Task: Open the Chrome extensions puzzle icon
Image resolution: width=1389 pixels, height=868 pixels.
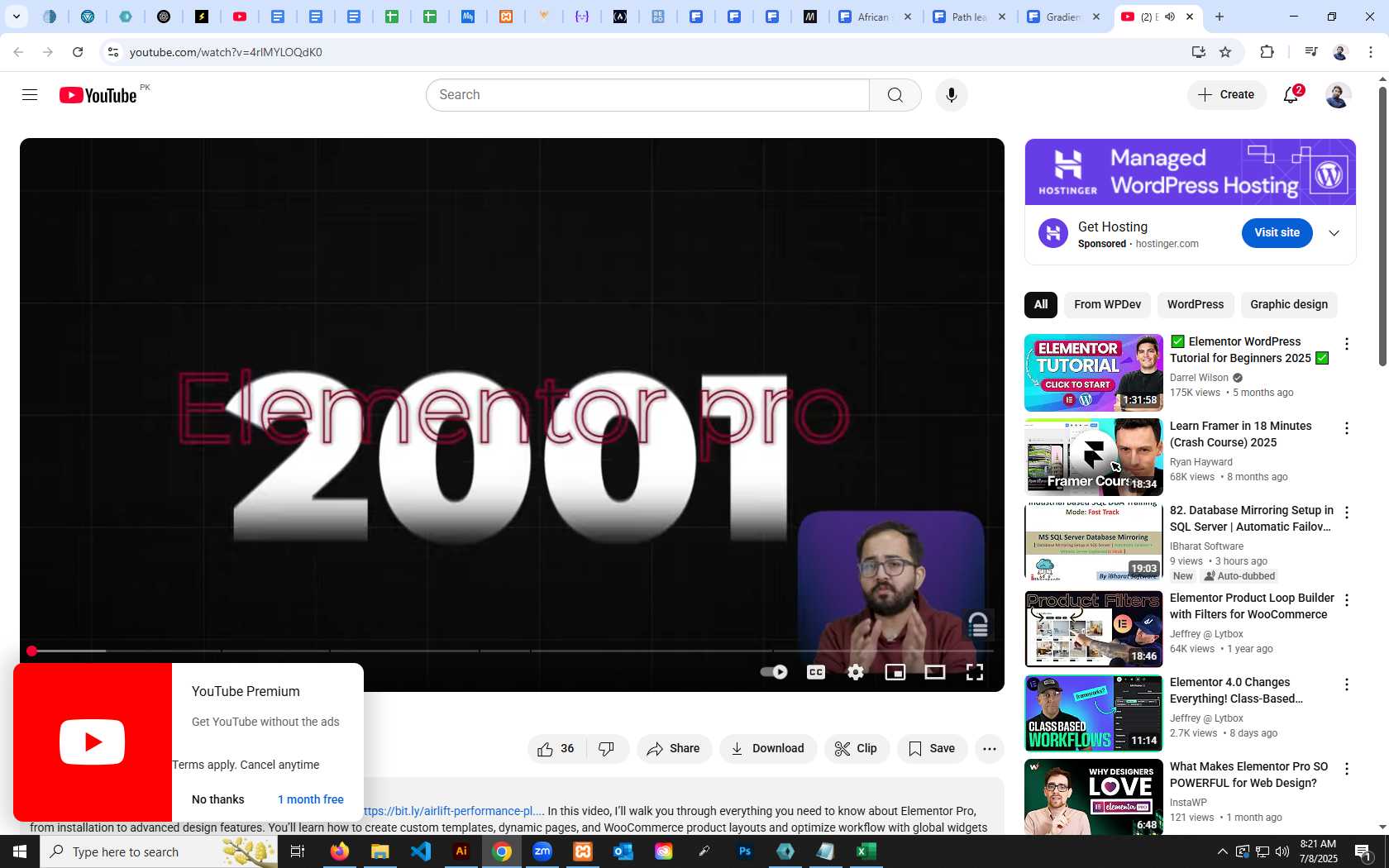Action: (x=1267, y=52)
